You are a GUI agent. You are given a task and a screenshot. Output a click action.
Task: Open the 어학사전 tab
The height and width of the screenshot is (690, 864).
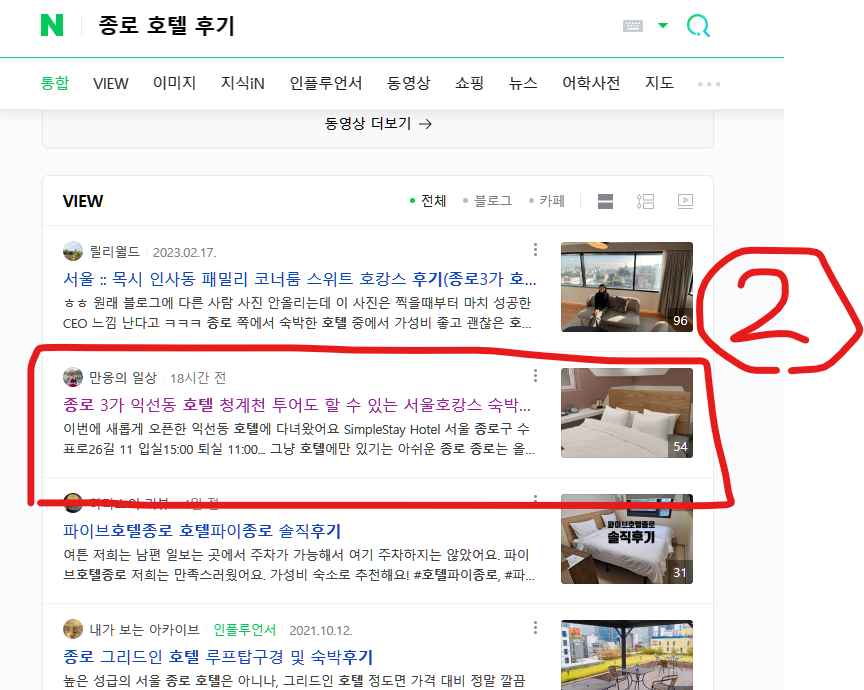pyautogui.click(x=591, y=83)
